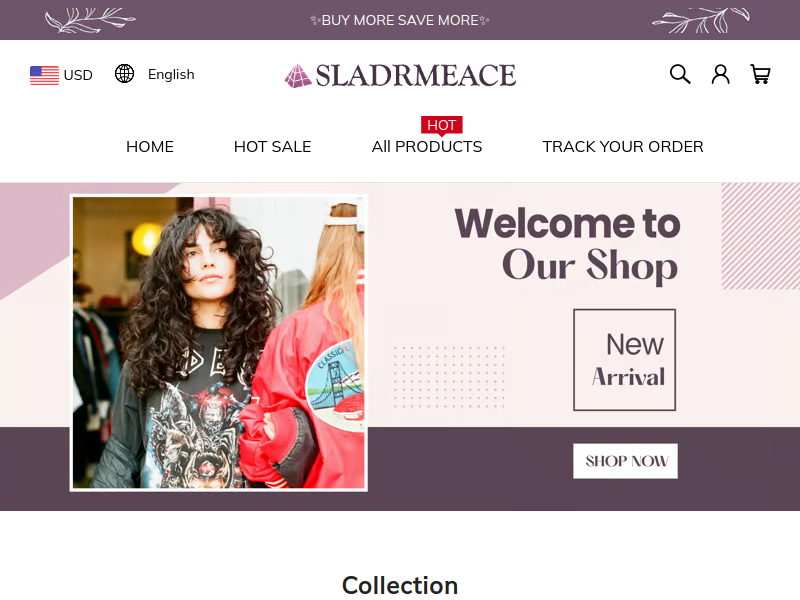Click the Welcome to Our Shop heading

[567, 244]
